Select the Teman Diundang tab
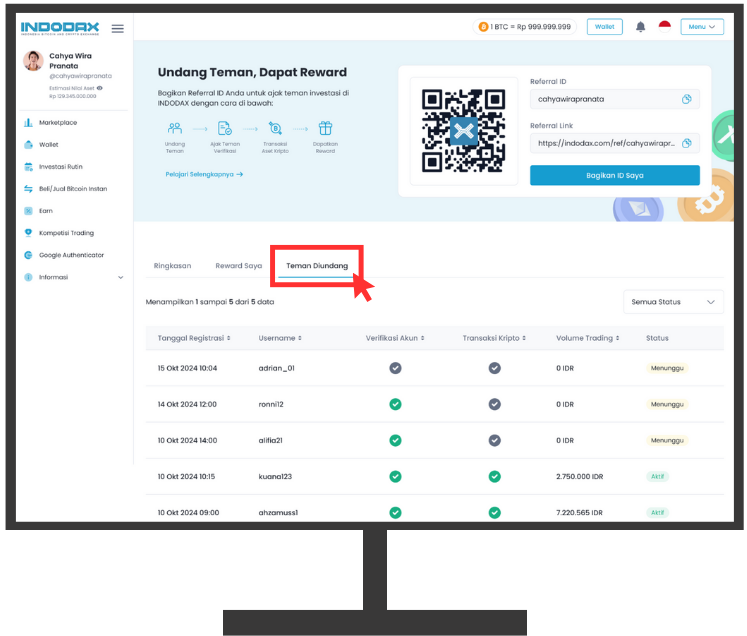 coord(317,266)
